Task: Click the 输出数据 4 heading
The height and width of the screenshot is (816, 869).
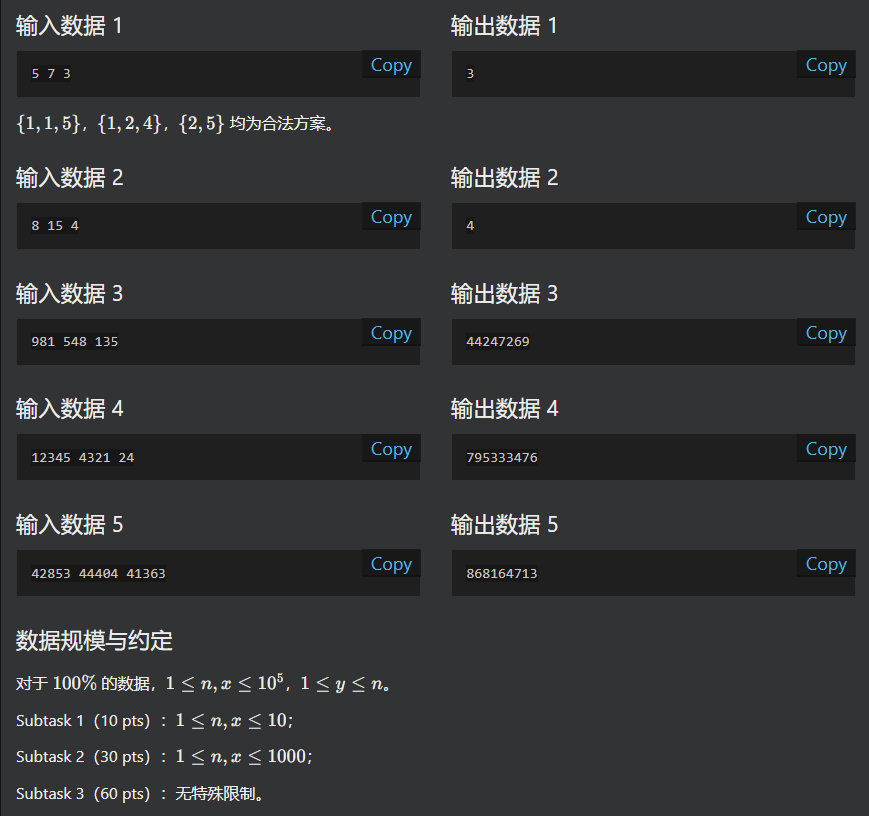Action: (x=504, y=409)
